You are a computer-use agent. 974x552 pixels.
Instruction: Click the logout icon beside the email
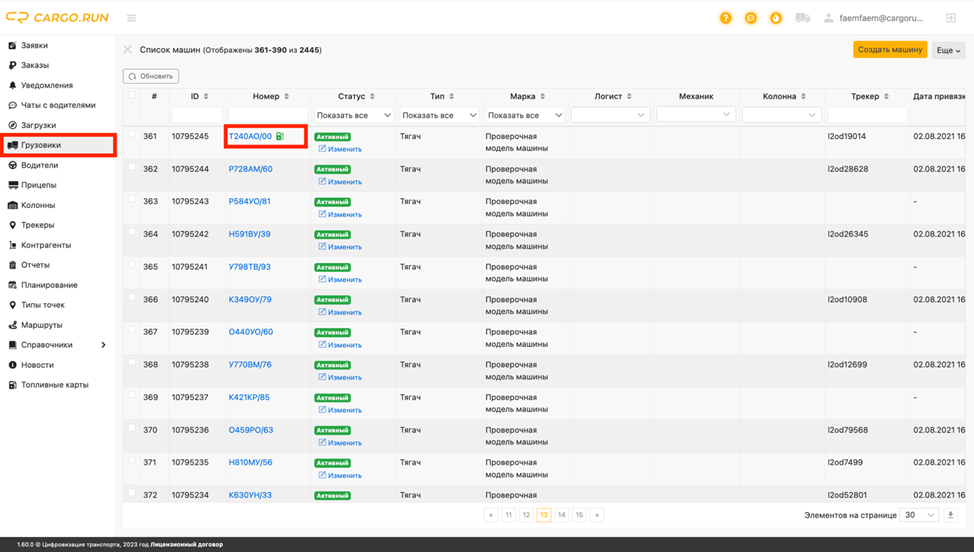(x=950, y=18)
